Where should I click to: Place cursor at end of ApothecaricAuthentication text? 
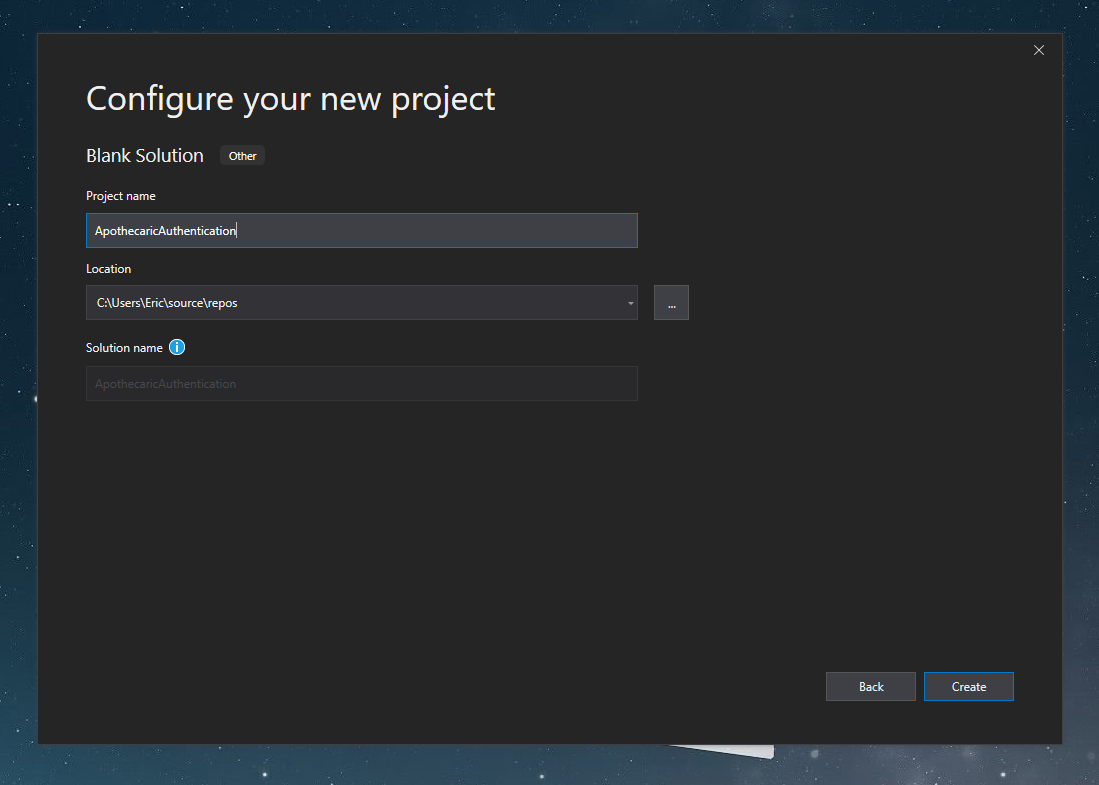pyautogui.click(x=237, y=231)
